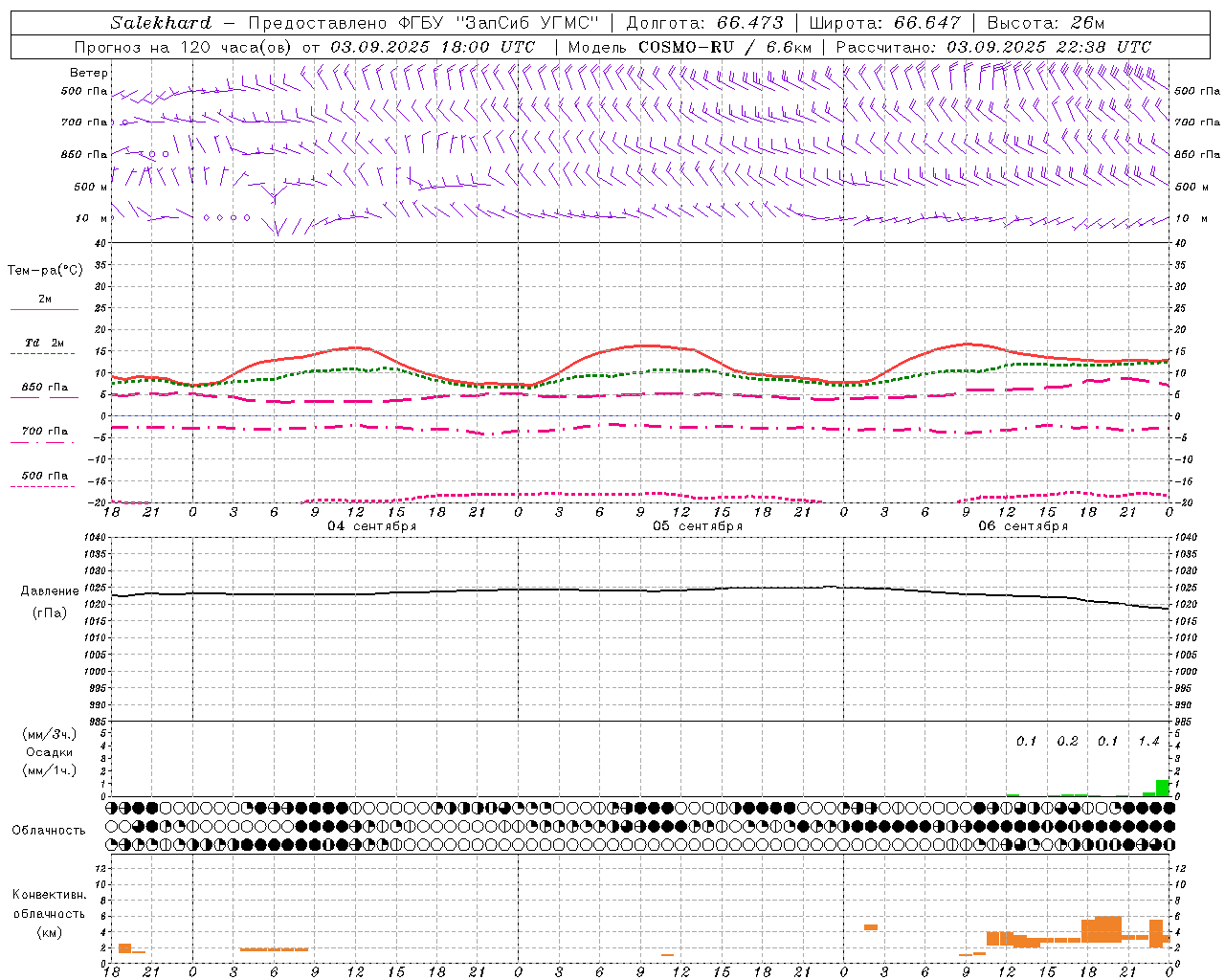Click the "Тем-ра(°C)" temperature panel label
This screenshot has width=1225, height=980.
pyautogui.click(x=45, y=271)
